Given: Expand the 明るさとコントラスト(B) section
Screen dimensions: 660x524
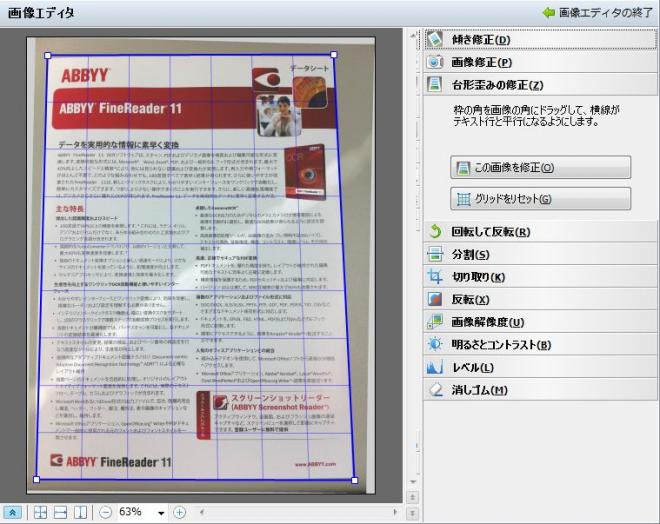Looking at the screenshot, I should click(x=540, y=345).
